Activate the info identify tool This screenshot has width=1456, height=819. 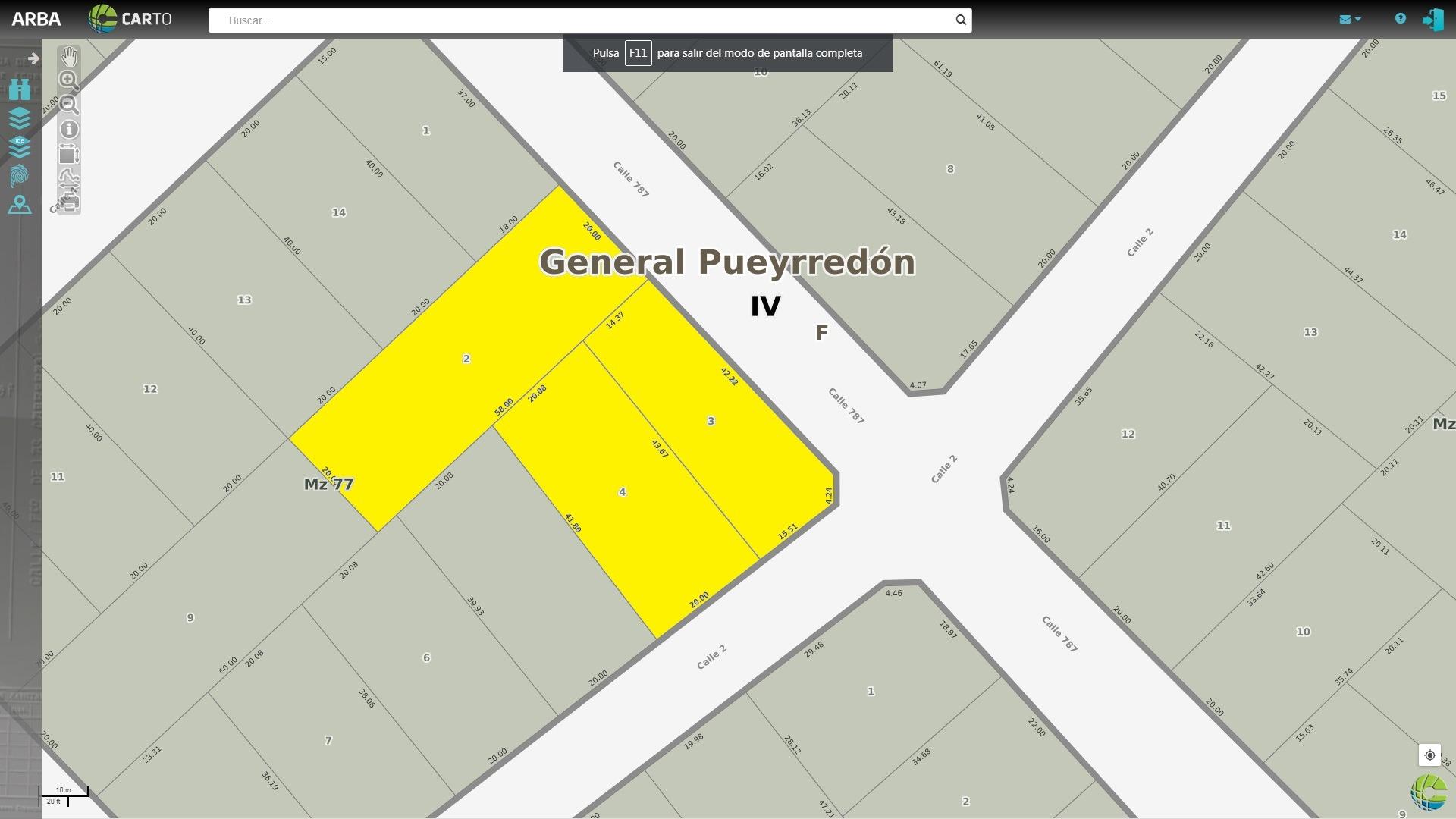[x=69, y=130]
